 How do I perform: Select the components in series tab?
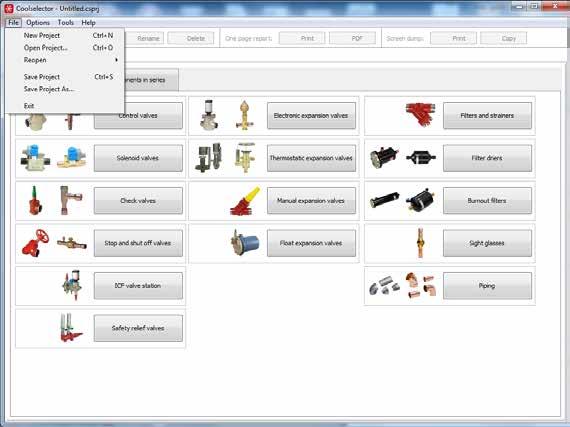tap(151, 80)
